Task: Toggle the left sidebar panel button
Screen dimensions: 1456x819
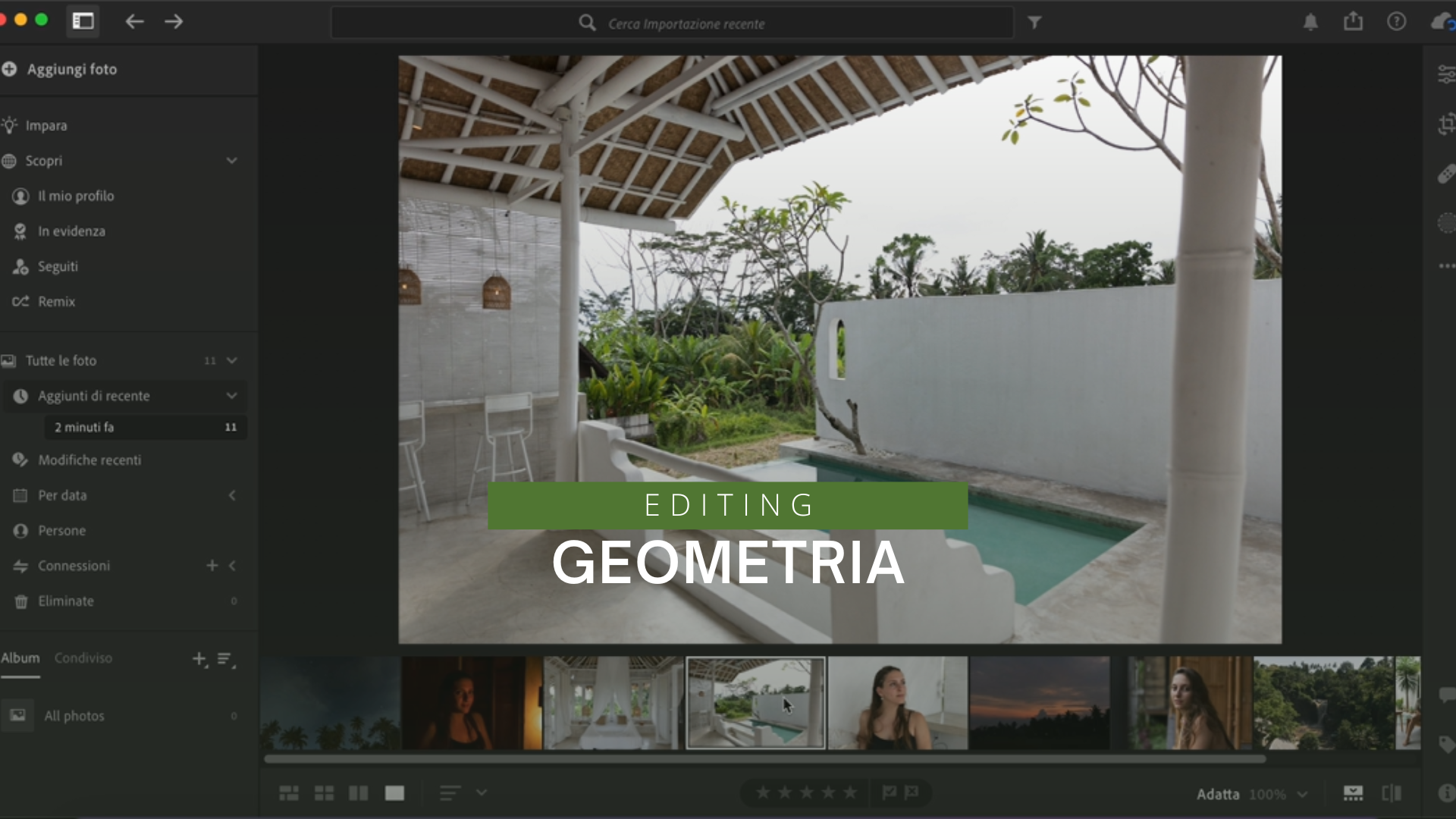Action: pos(83,21)
